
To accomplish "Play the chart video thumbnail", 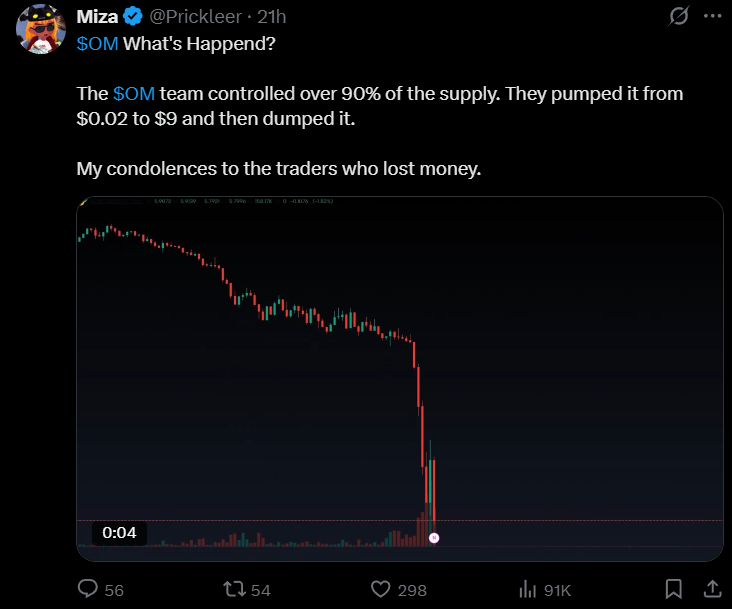I will pyautogui.click(x=400, y=378).
